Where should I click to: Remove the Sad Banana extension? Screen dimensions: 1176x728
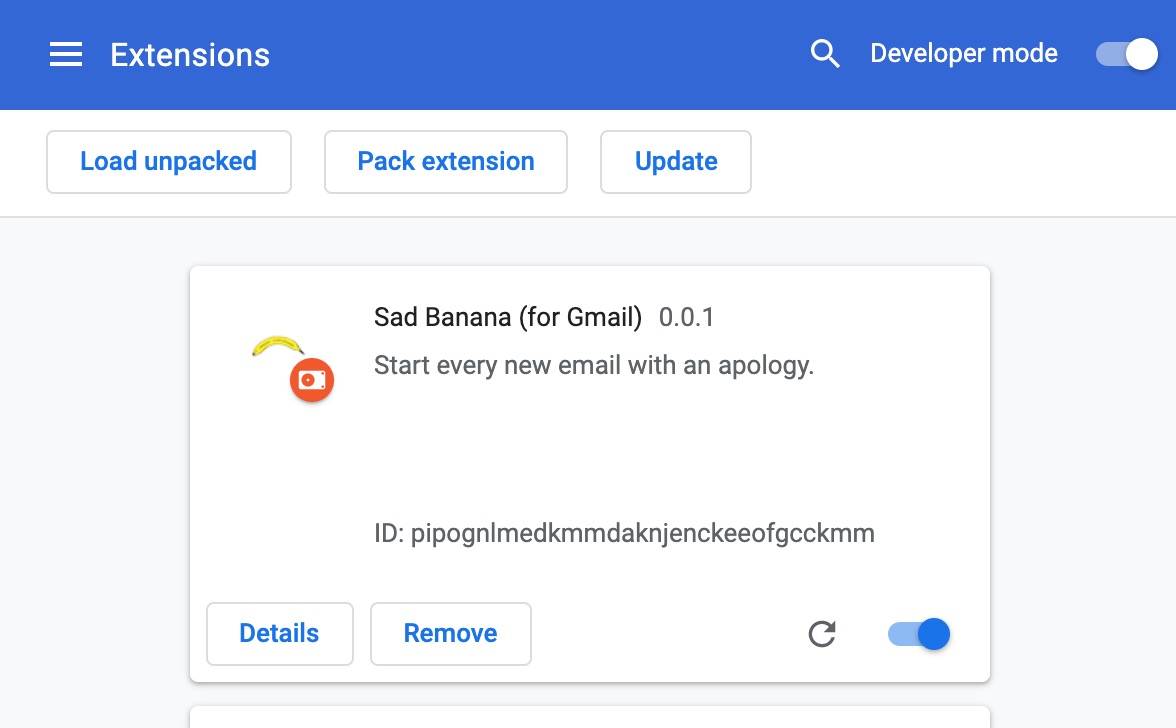point(451,634)
